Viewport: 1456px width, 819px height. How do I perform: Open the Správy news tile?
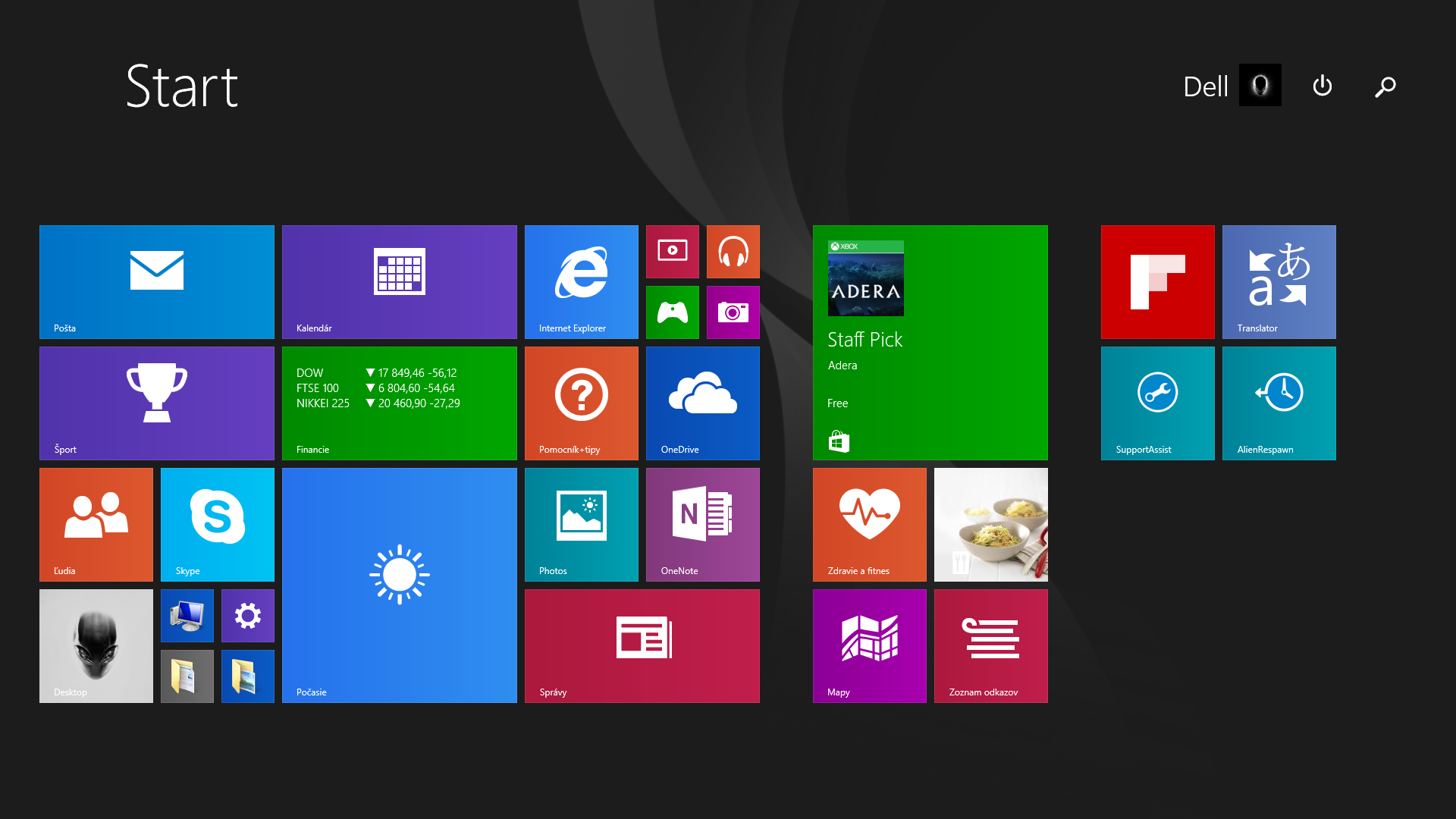[642, 646]
